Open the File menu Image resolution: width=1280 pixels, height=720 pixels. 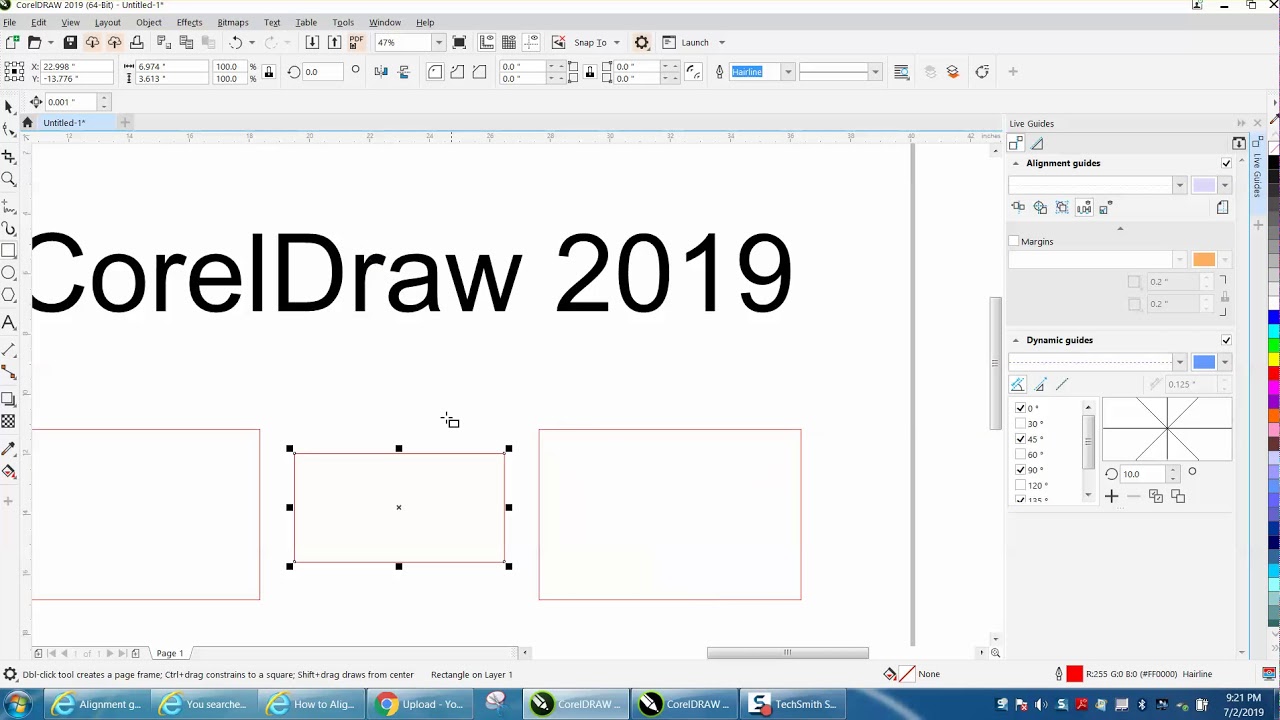click(9, 22)
